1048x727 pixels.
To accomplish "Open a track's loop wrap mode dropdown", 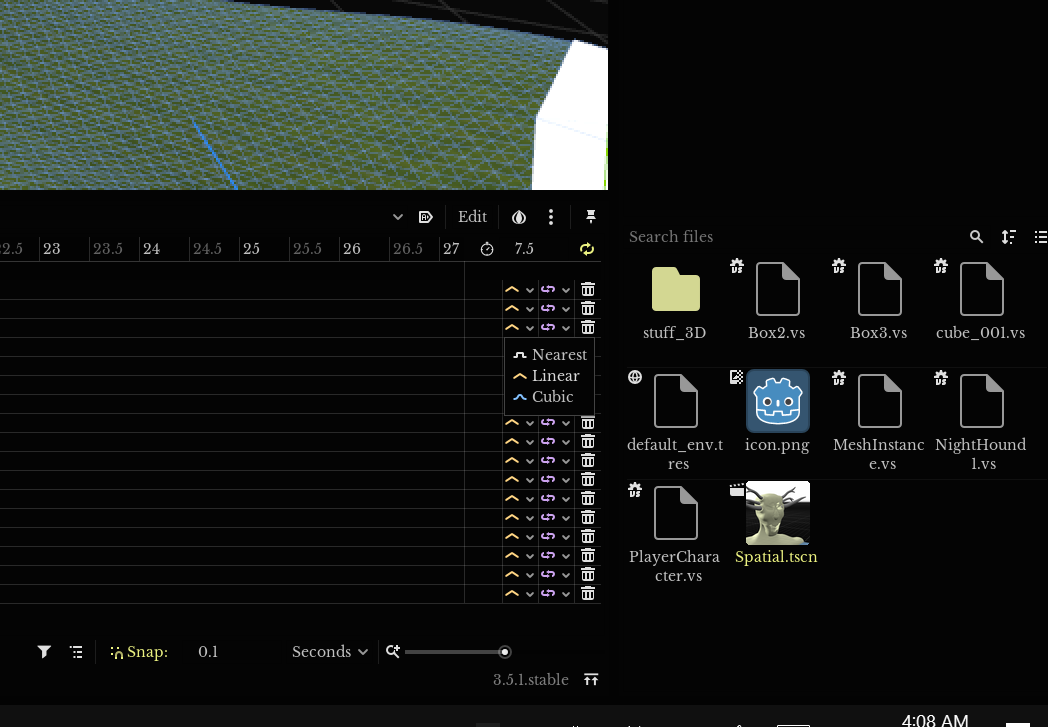I will [x=566, y=290].
